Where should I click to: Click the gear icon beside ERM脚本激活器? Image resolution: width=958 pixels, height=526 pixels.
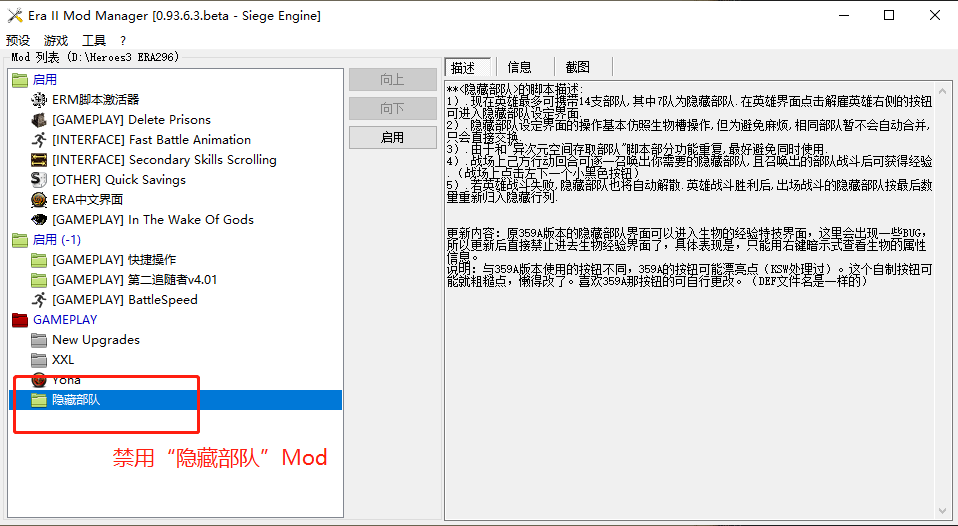point(39,100)
